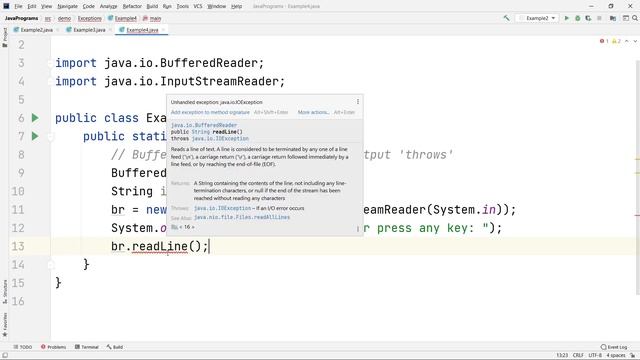This screenshot has width=640, height=360.
Task: Collapse main method with the fold marker on line 7
Action: [51, 137]
